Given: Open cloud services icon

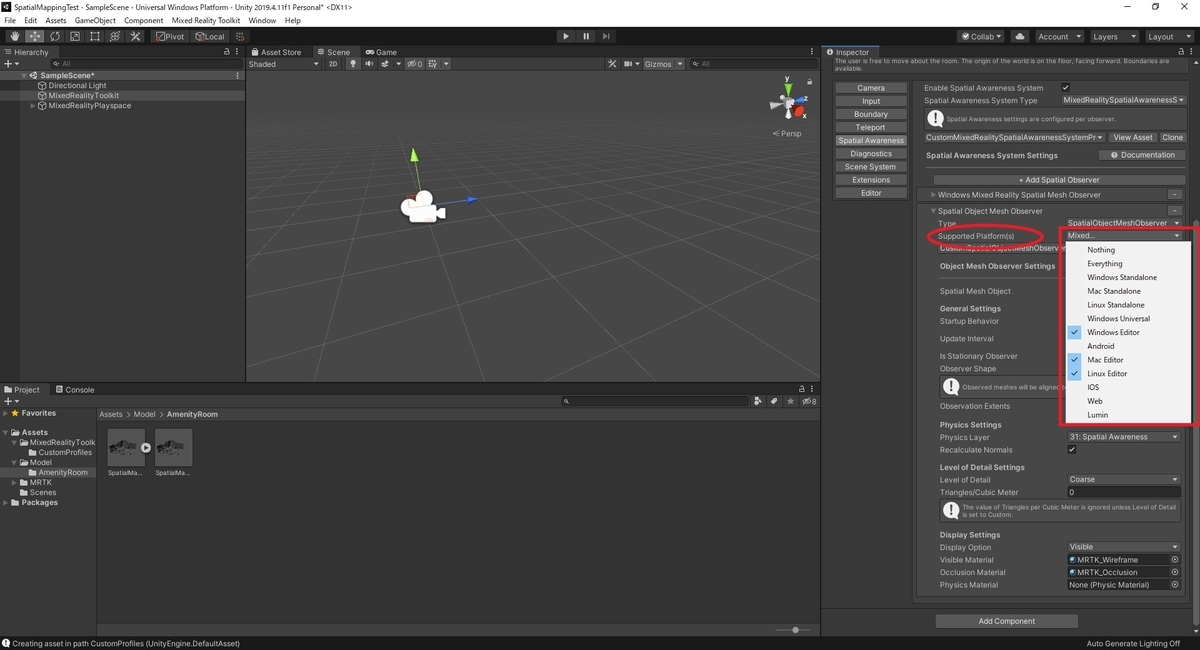Looking at the screenshot, I should tap(1019, 36).
